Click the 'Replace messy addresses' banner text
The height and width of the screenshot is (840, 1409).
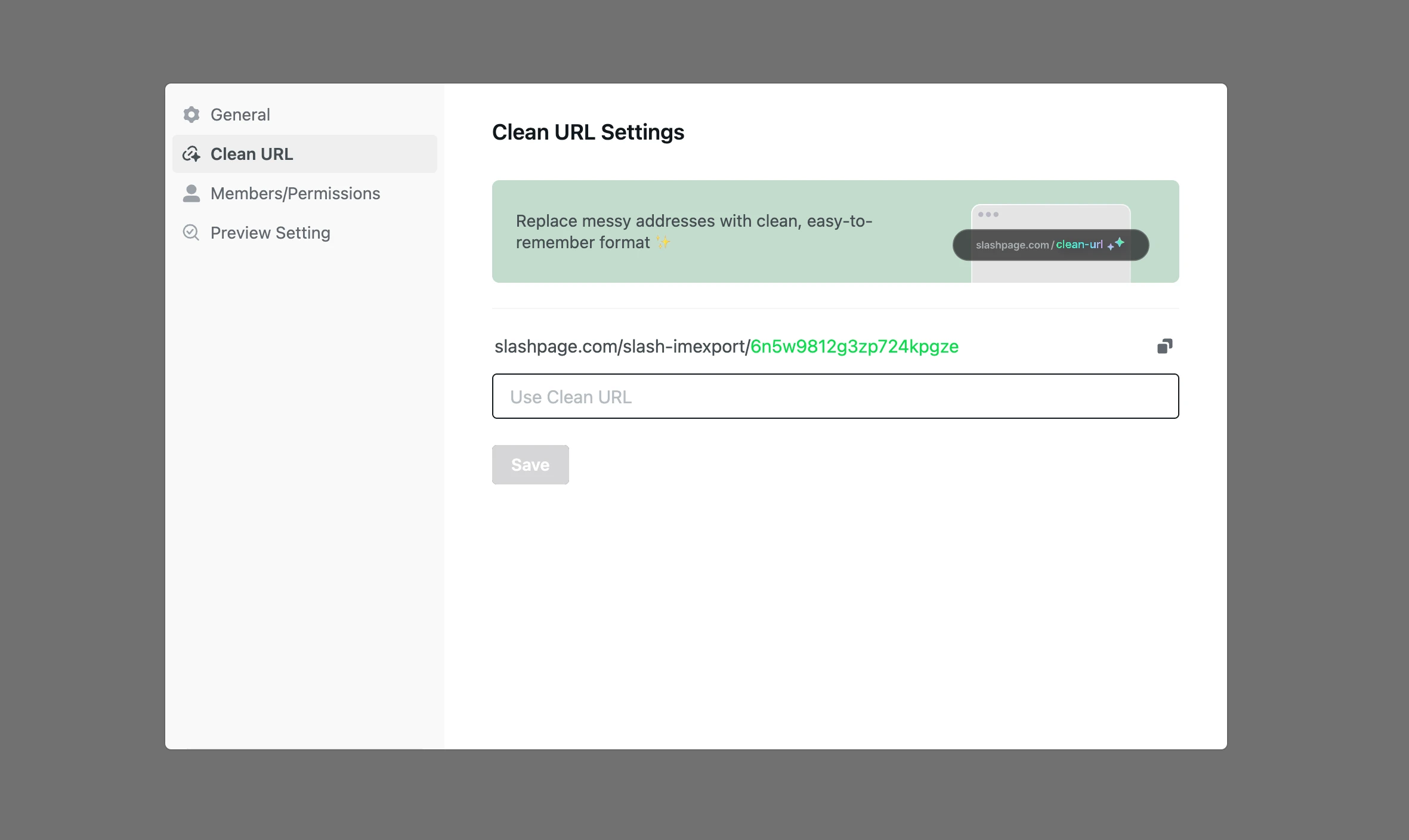(694, 231)
